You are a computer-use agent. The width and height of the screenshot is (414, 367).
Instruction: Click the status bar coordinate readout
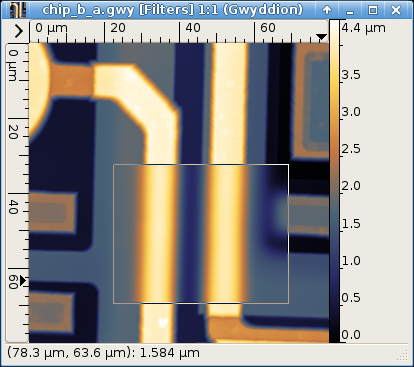(x=103, y=353)
